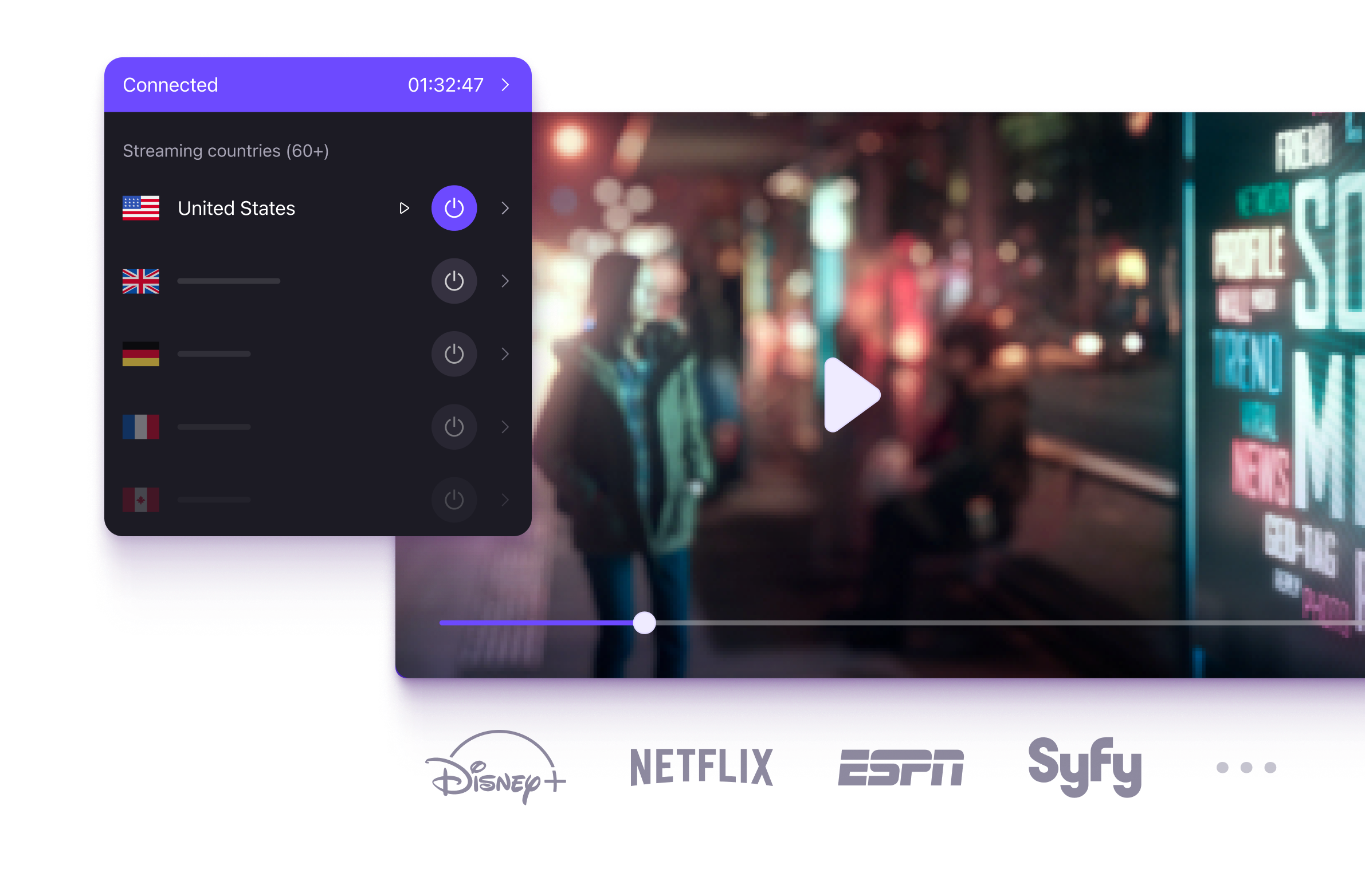Click the Canada flag icon
The height and width of the screenshot is (896, 1365).
(140, 500)
